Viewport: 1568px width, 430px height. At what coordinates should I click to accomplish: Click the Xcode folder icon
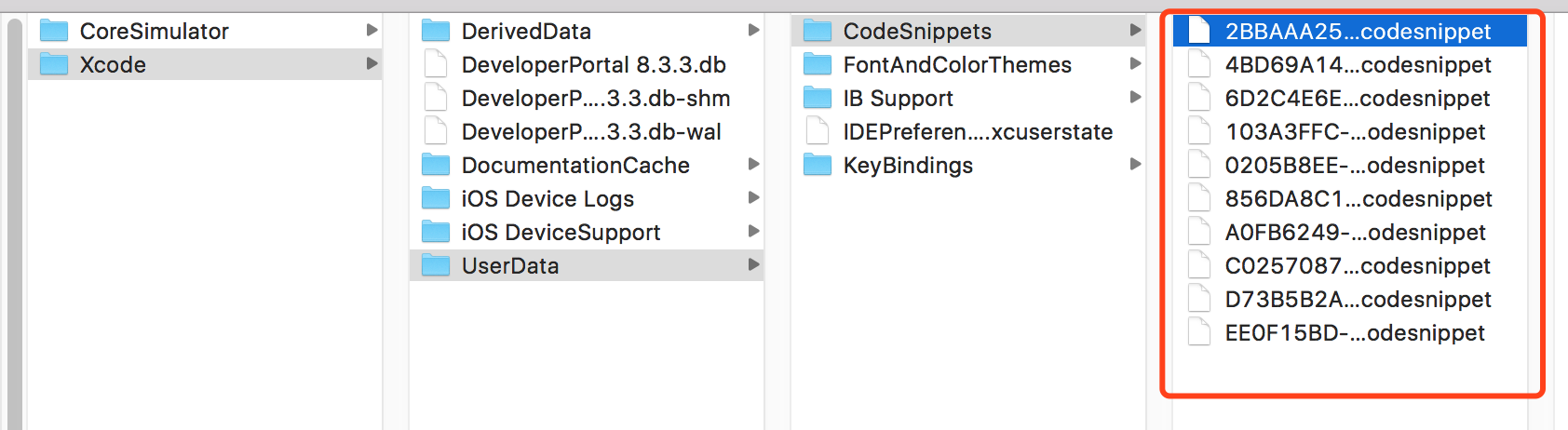coord(54,65)
